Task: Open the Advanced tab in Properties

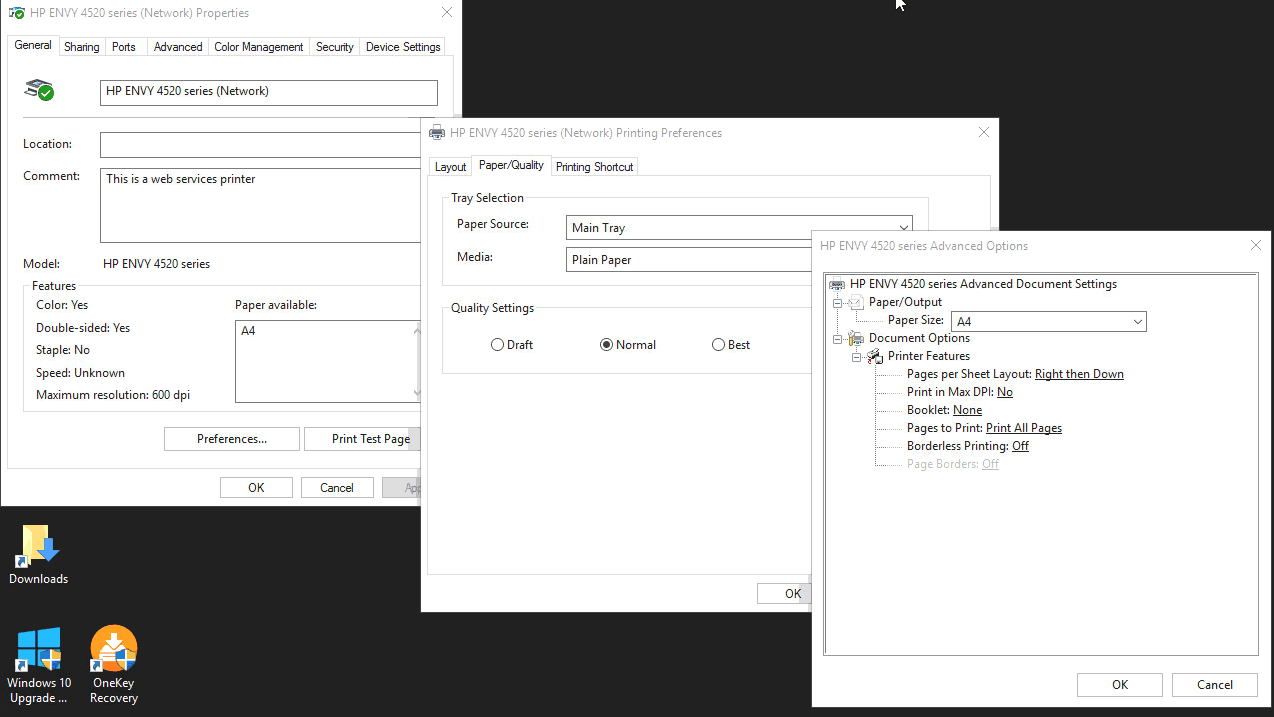Action: click(x=178, y=47)
